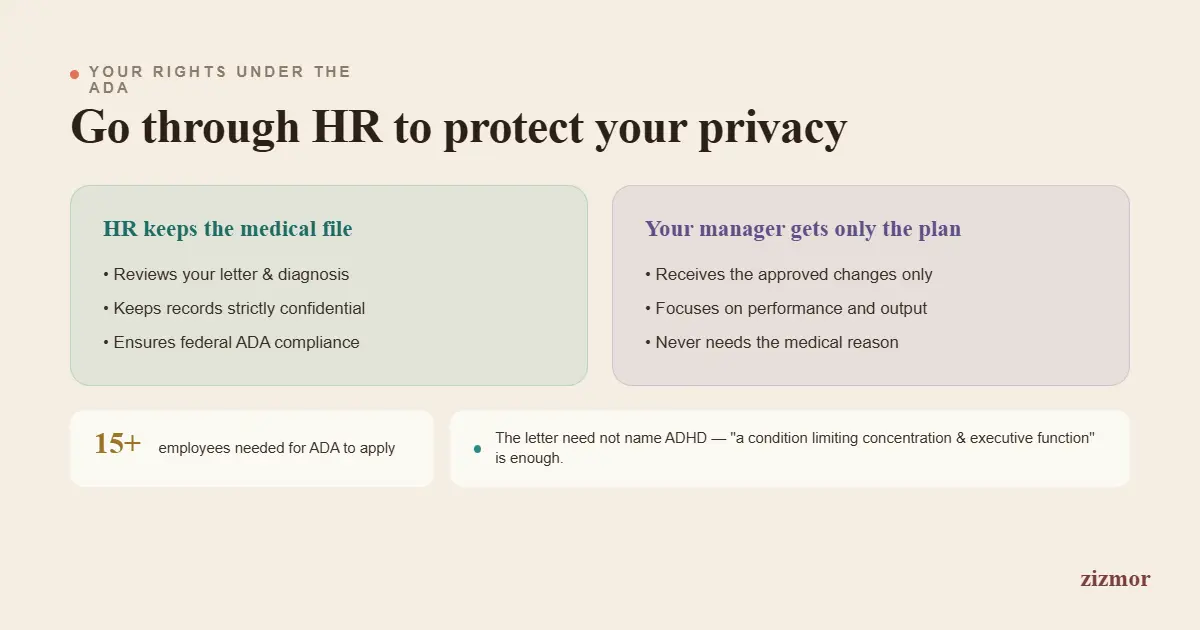Click 'Focuses on performance and output' bullet

click(786, 308)
